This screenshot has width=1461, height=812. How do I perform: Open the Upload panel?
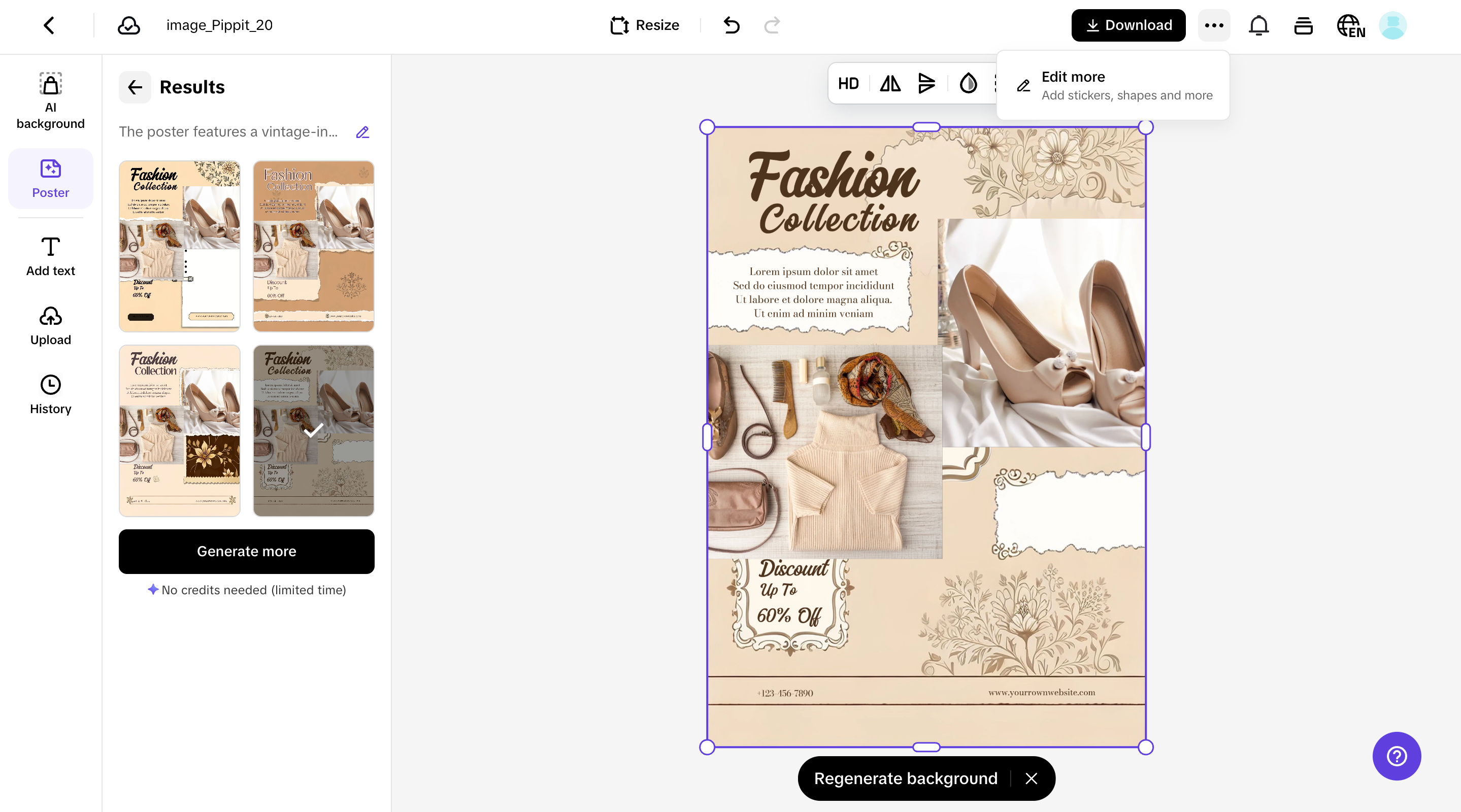50,325
